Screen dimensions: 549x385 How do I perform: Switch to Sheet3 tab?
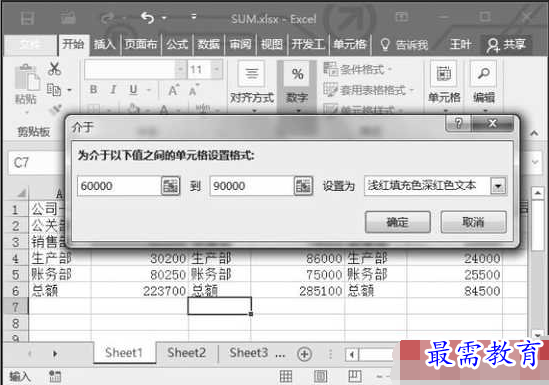[x=249, y=353]
